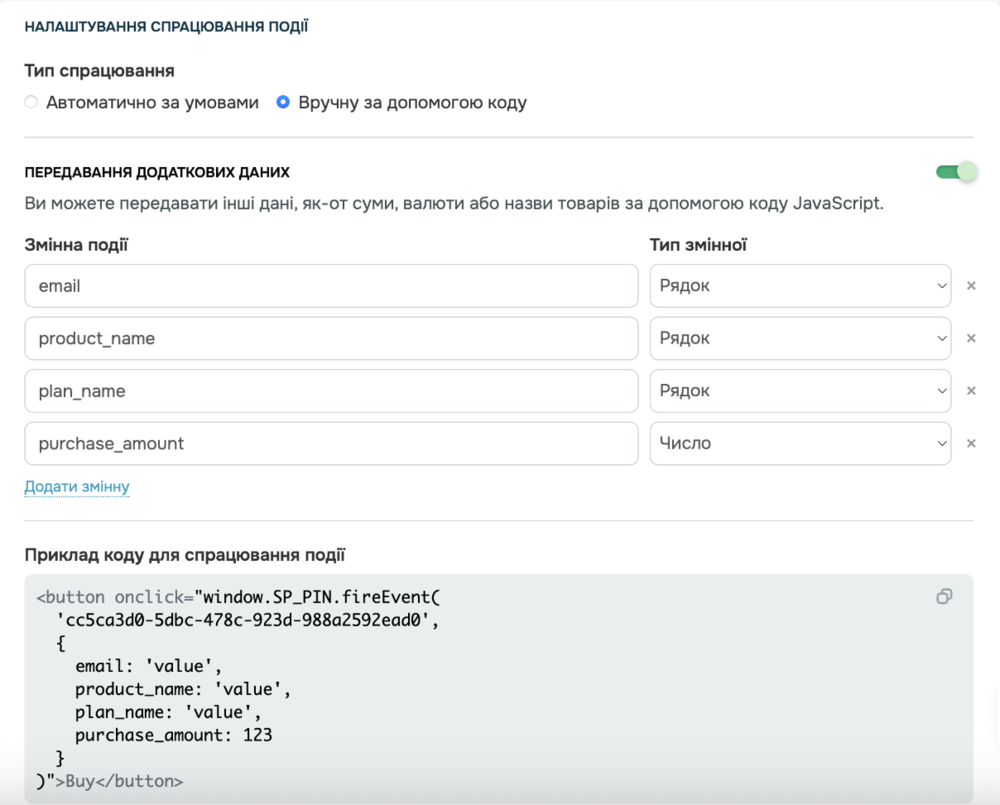Image resolution: width=1000 pixels, height=805 pixels.
Task: Click the "Тип змінної" column label
Action: [698, 244]
